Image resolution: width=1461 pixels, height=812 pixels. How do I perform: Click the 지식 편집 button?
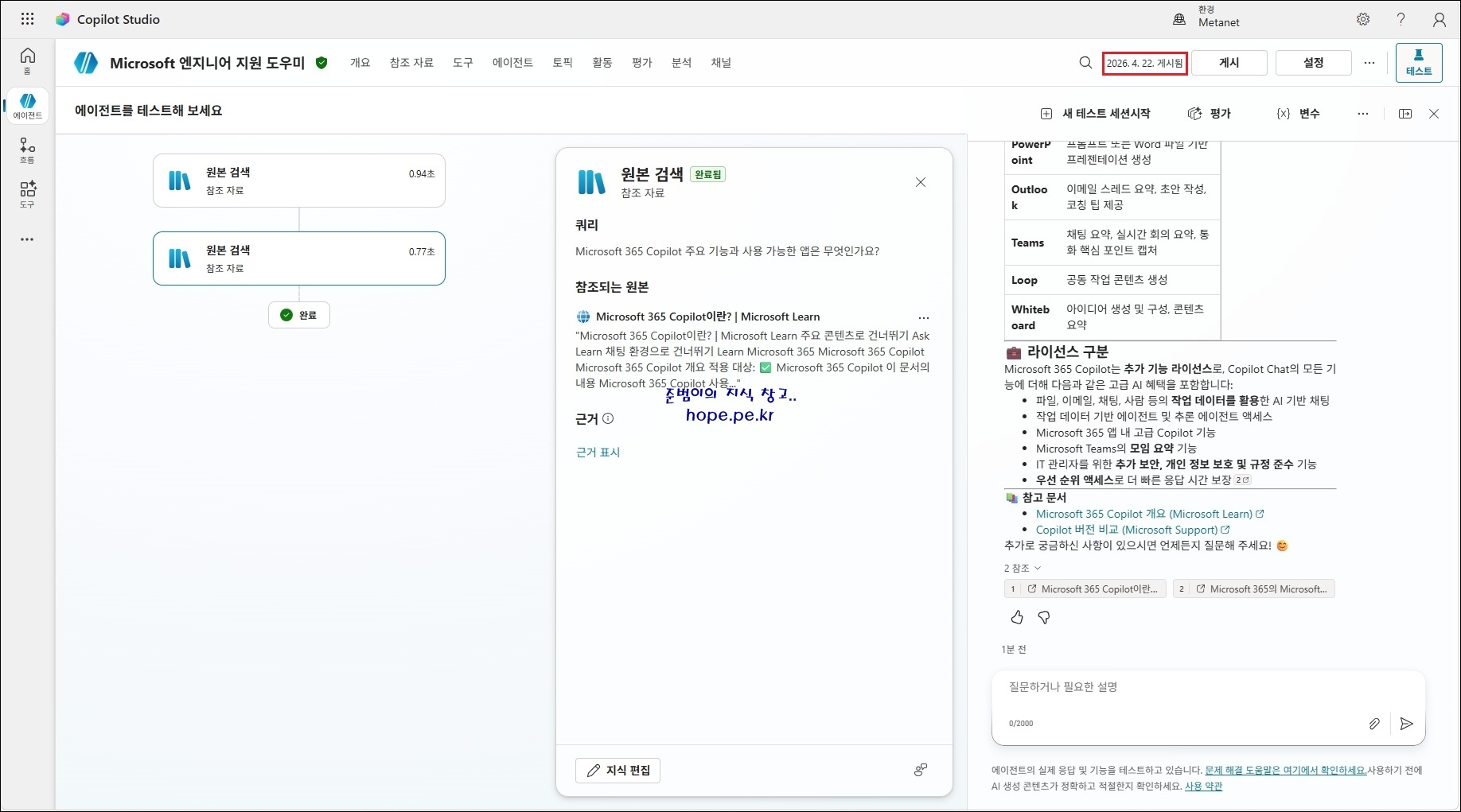(x=618, y=771)
